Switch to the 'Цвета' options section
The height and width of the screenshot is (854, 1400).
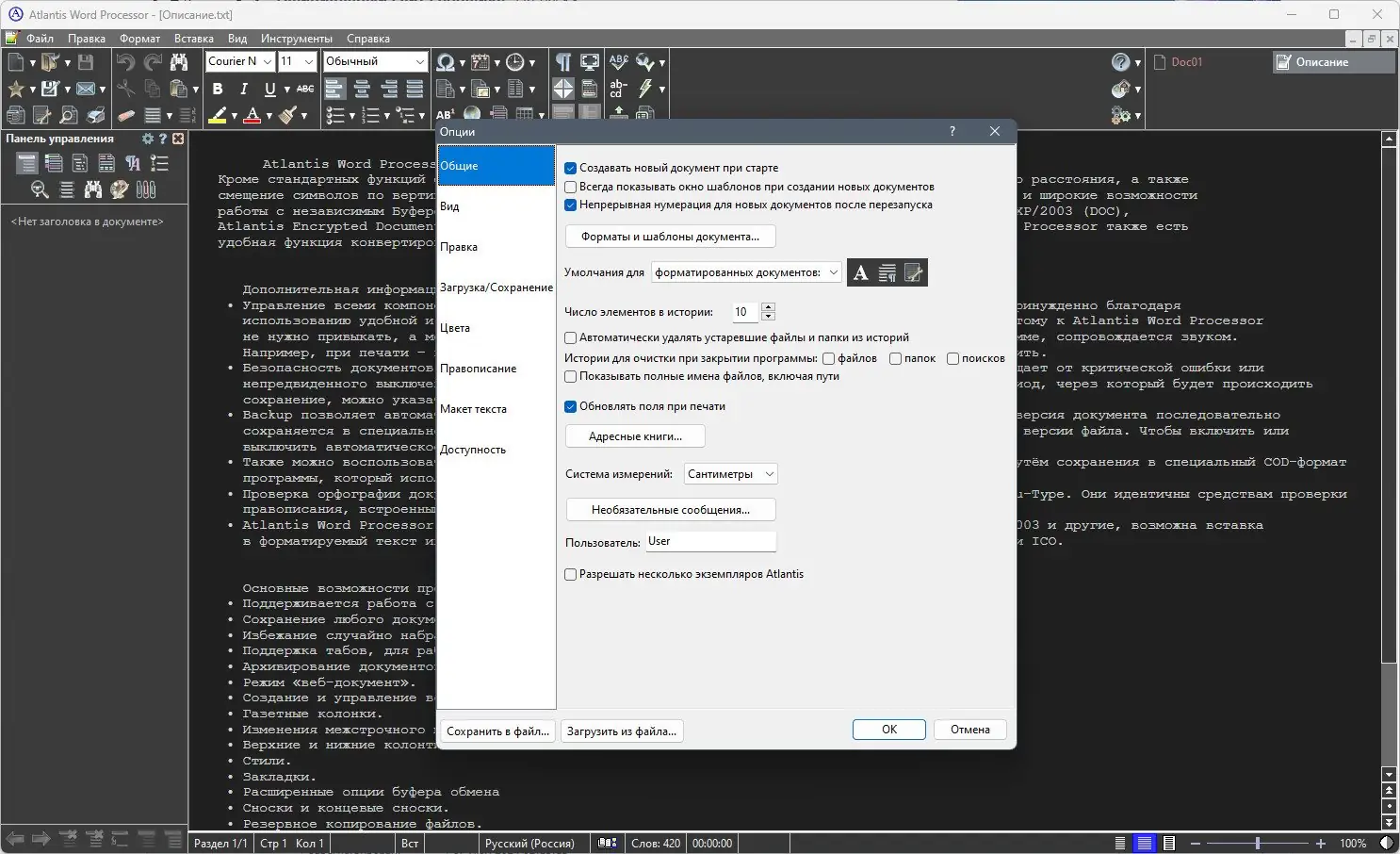456,327
